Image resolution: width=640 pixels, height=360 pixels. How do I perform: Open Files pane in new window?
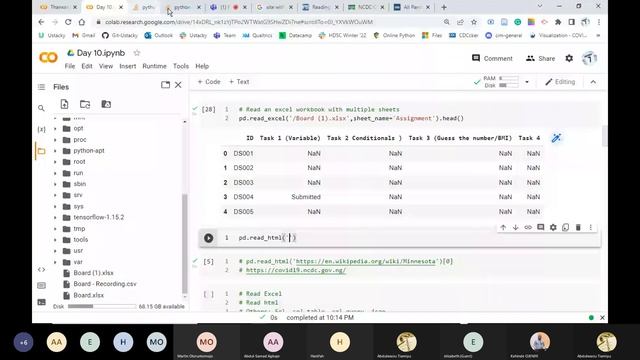pos(165,85)
